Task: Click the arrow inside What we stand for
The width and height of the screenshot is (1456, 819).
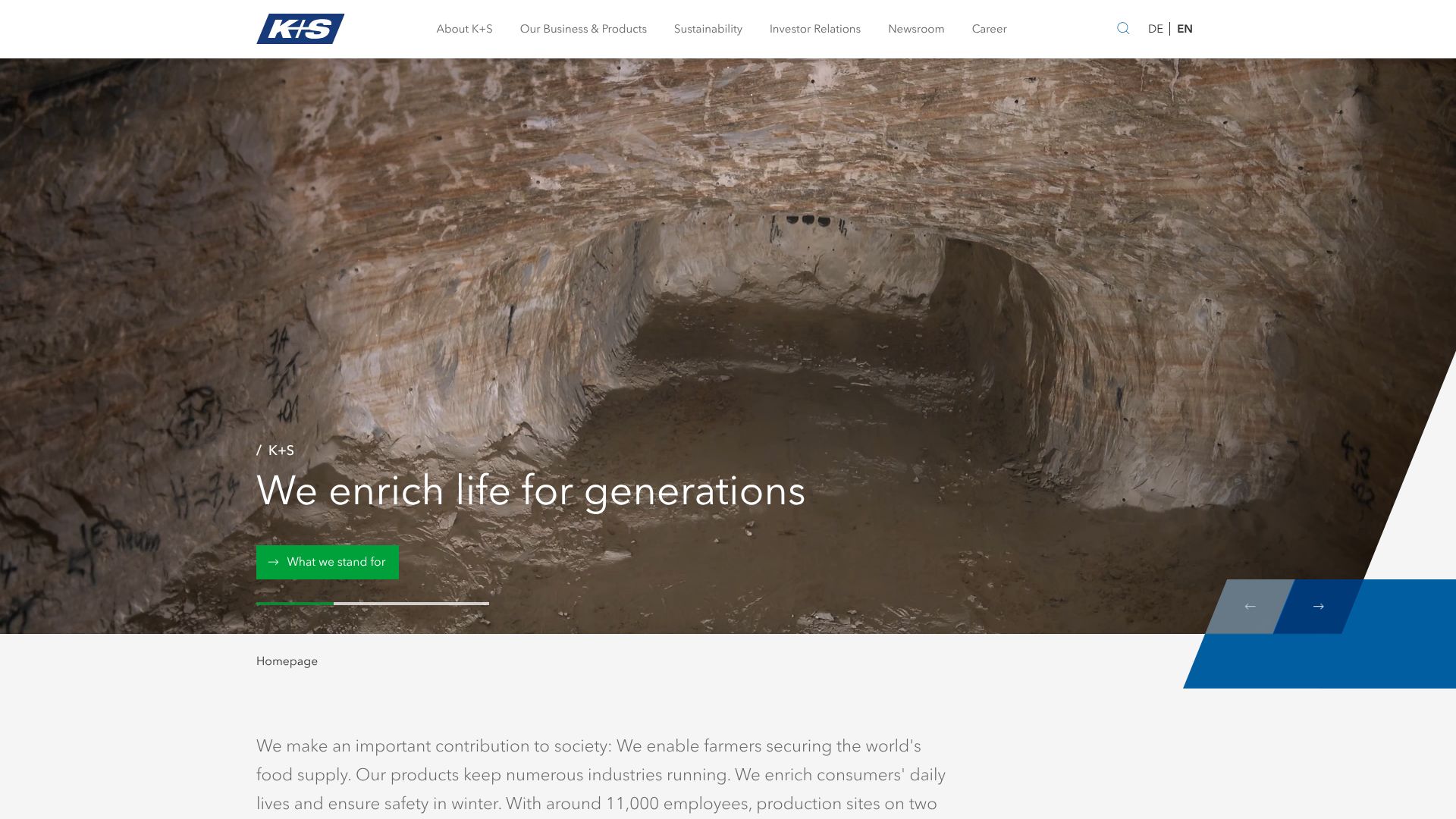Action: (x=273, y=562)
